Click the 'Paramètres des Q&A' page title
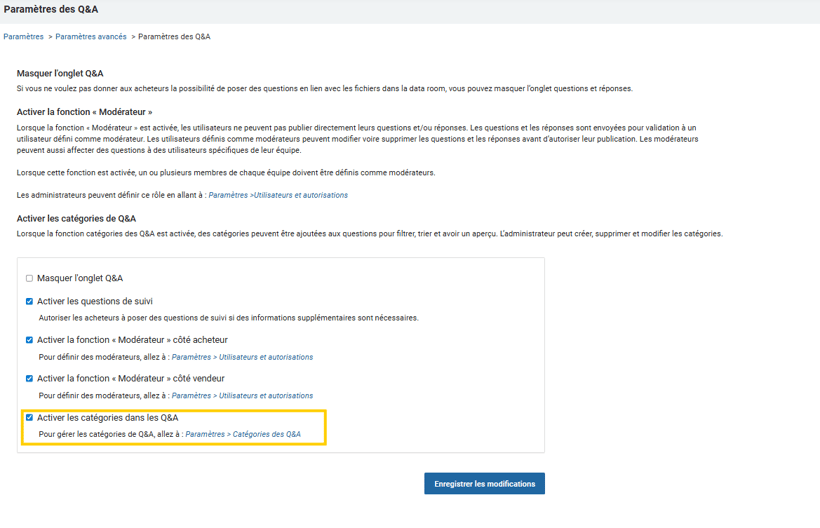Screen dimensions: 820x528 (50, 10)
